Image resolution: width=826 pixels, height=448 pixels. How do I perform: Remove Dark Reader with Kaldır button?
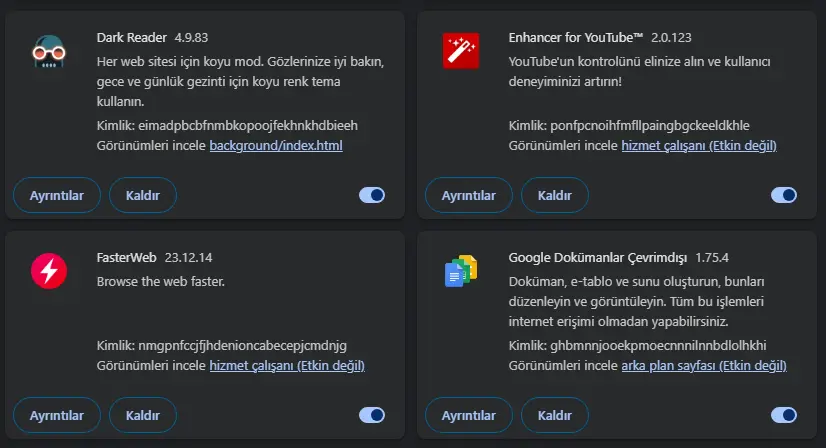click(x=143, y=195)
